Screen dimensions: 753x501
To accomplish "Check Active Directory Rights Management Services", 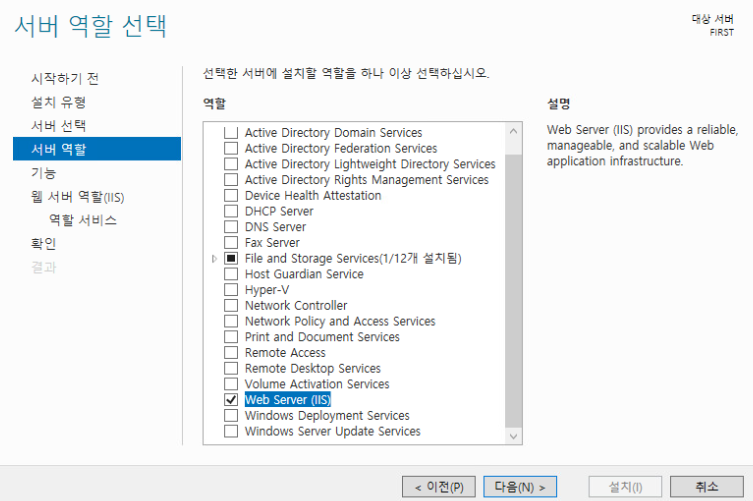I will [x=231, y=180].
